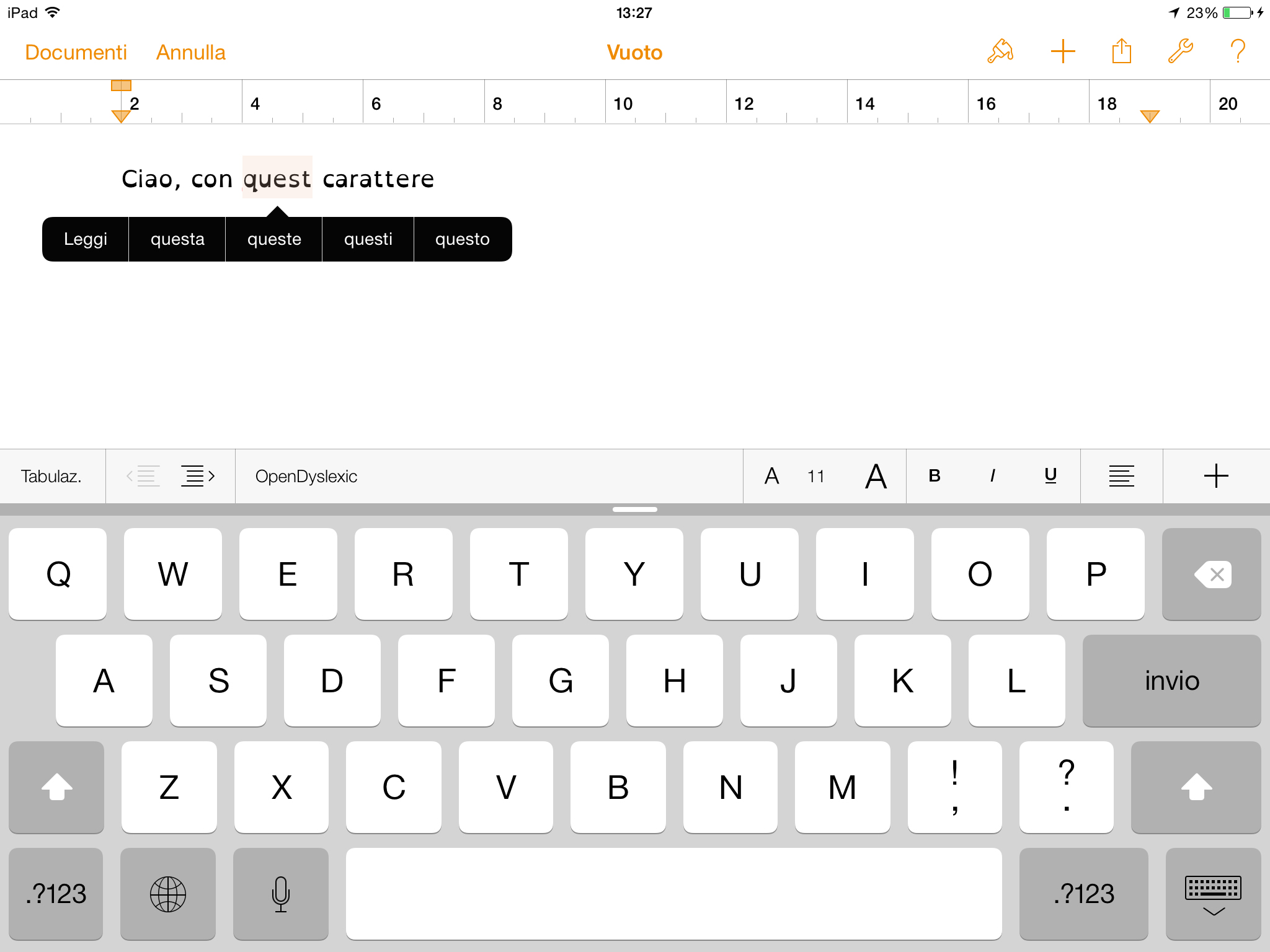Open text alignment options
Image resolution: width=1270 pixels, height=952 pixels.
[1121, 476]
